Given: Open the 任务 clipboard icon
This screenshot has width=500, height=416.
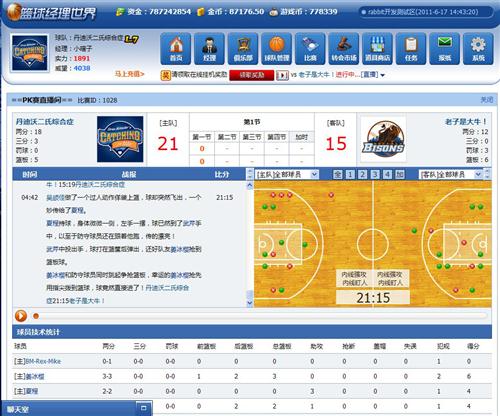Looking at the screenshot, I should pyautogui.click(x=411, y=49).
